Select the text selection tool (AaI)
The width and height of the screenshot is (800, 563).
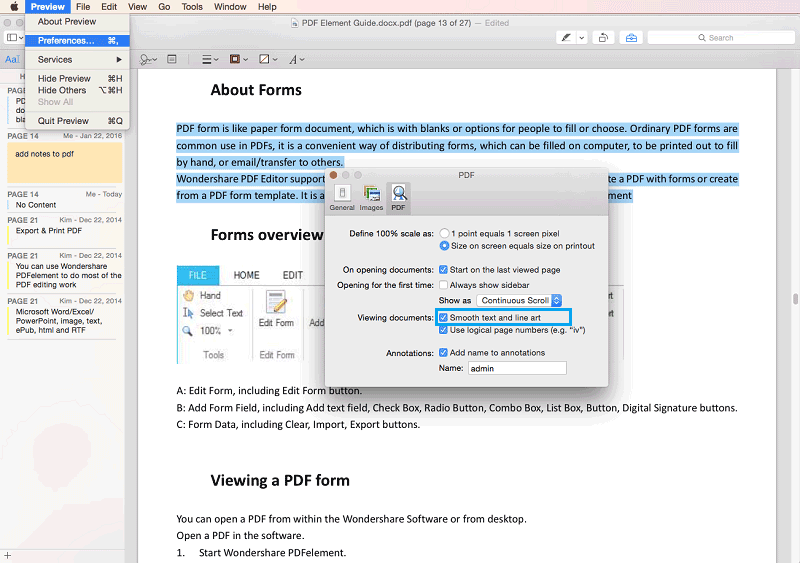(x=12, y=59)
